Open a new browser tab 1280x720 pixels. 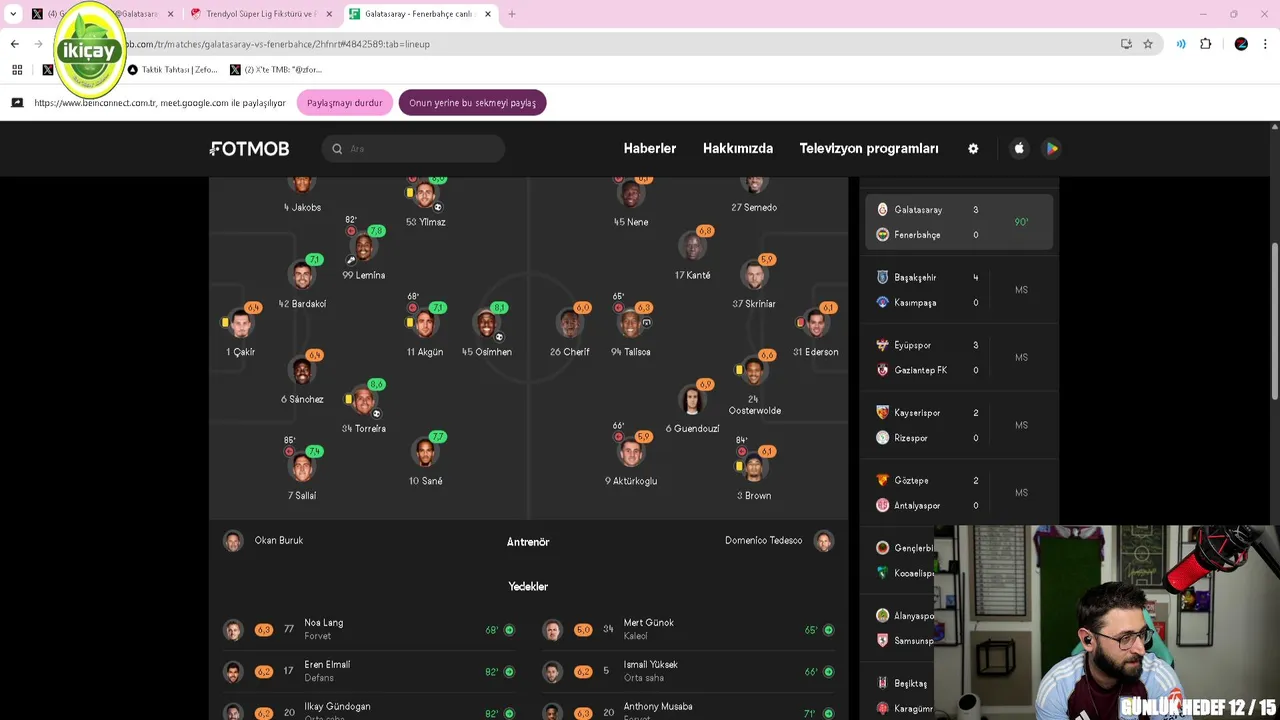(x=512, y=14)
